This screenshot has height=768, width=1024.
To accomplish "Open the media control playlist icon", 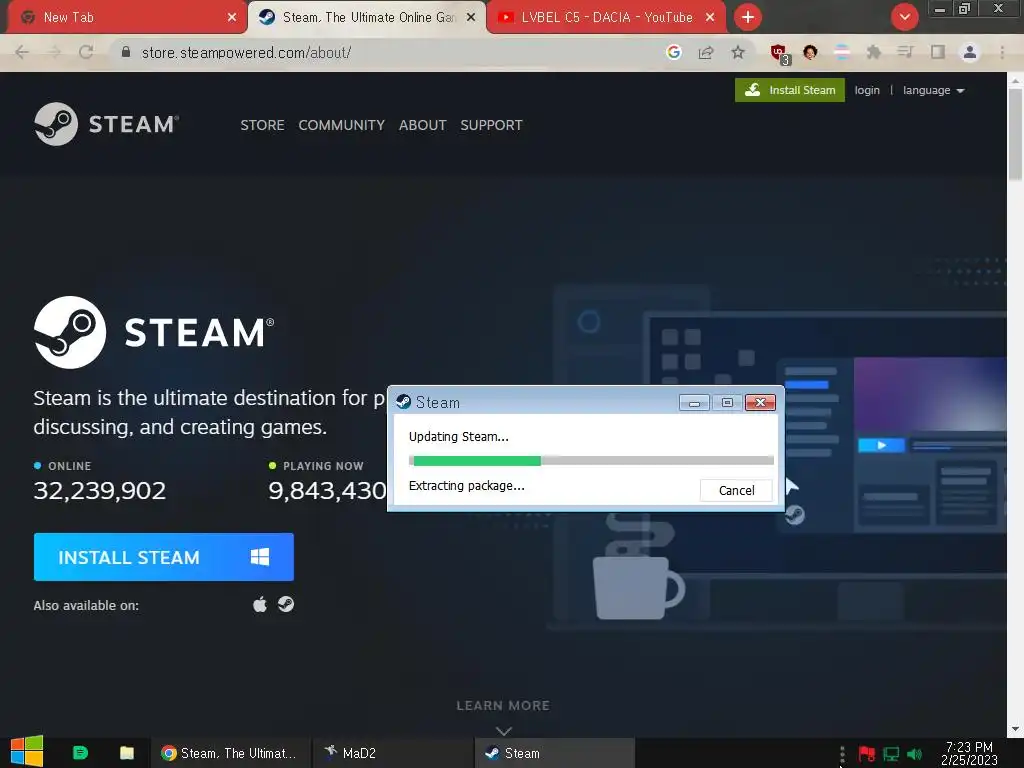I will point(906,52).
